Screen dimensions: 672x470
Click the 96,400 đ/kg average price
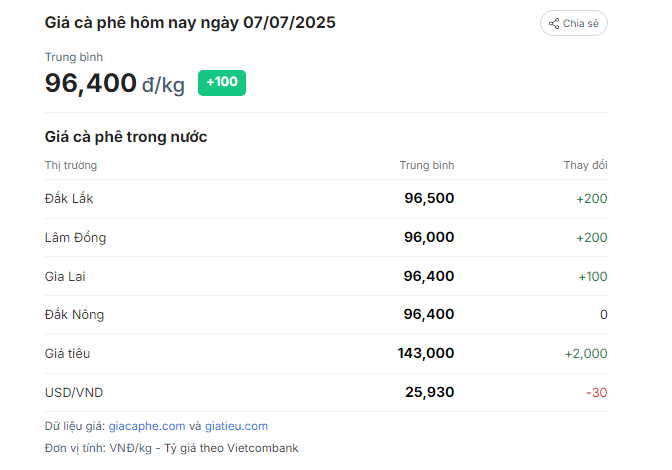(x=114, y=83)
